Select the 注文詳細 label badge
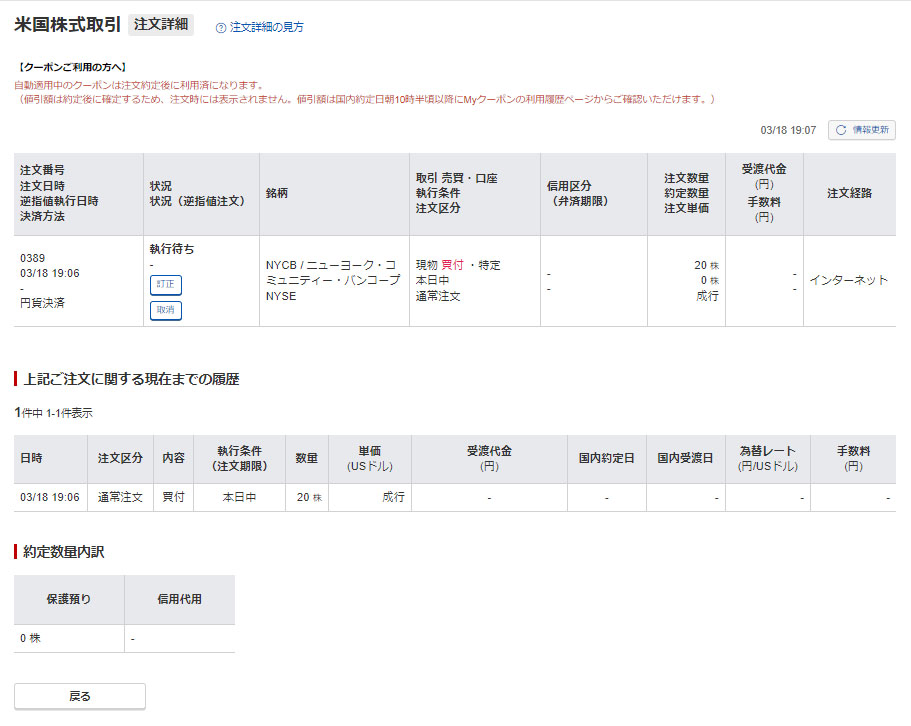 click(160, 25)
